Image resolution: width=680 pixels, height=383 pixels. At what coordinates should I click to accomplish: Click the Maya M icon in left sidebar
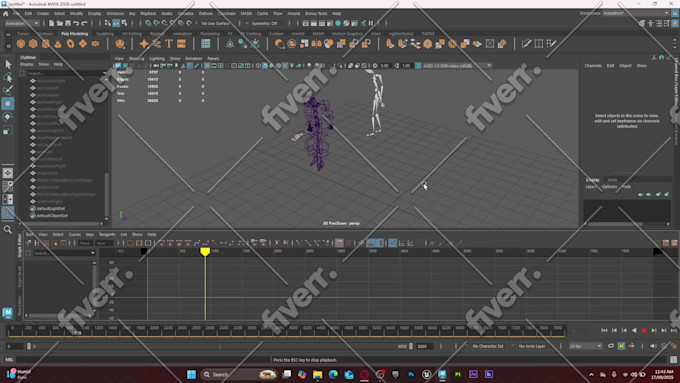(x=7, y=312)
